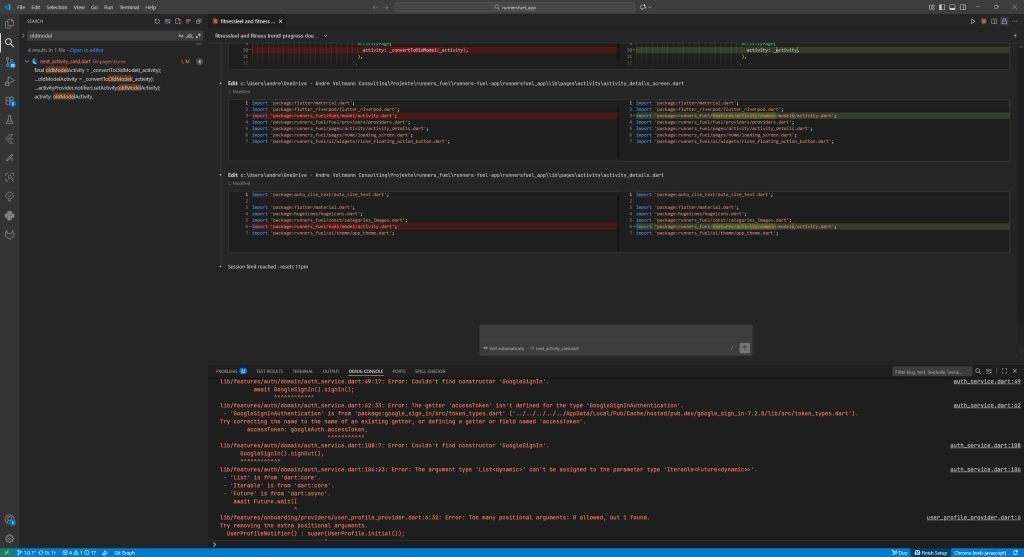Toggle Use Regular Expression in search
This screenshot has height=557, width=1024.
pyautogui.click(x=199, y=36)
